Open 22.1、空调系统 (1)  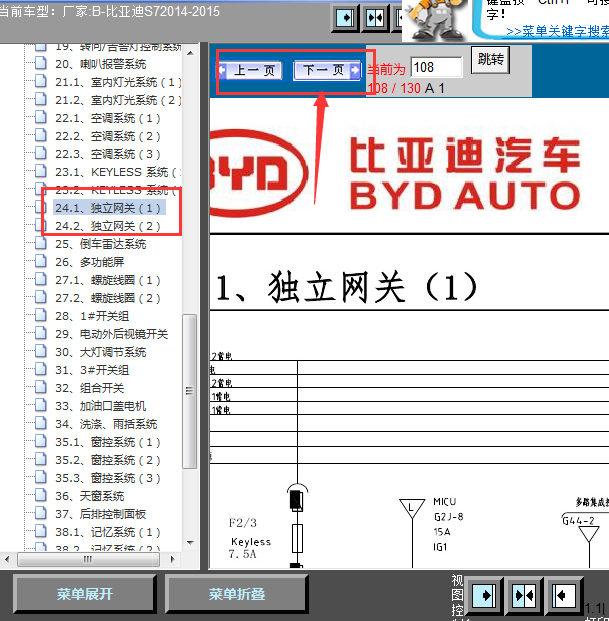(x=108, y=118)
